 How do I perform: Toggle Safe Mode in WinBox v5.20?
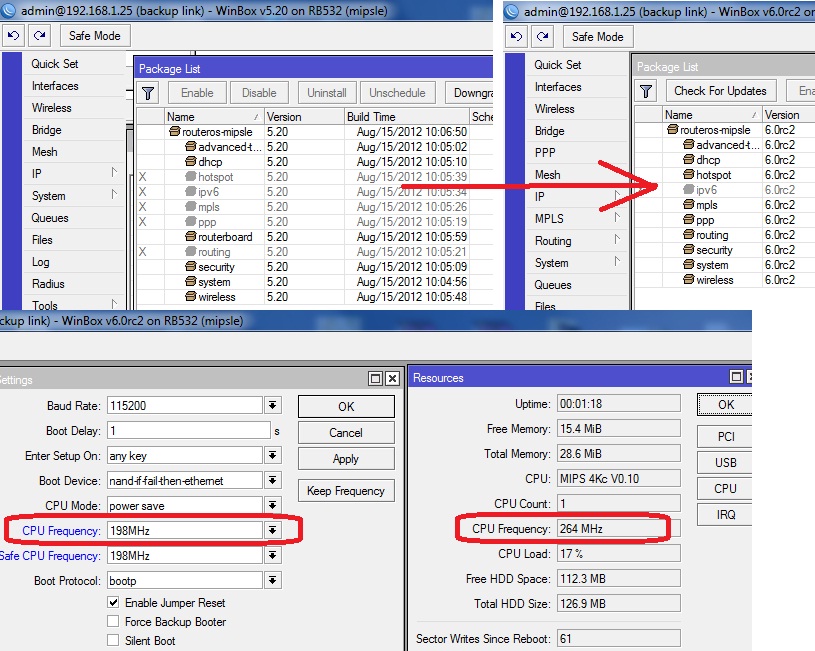pyautogui.click(x=95, y=36)
